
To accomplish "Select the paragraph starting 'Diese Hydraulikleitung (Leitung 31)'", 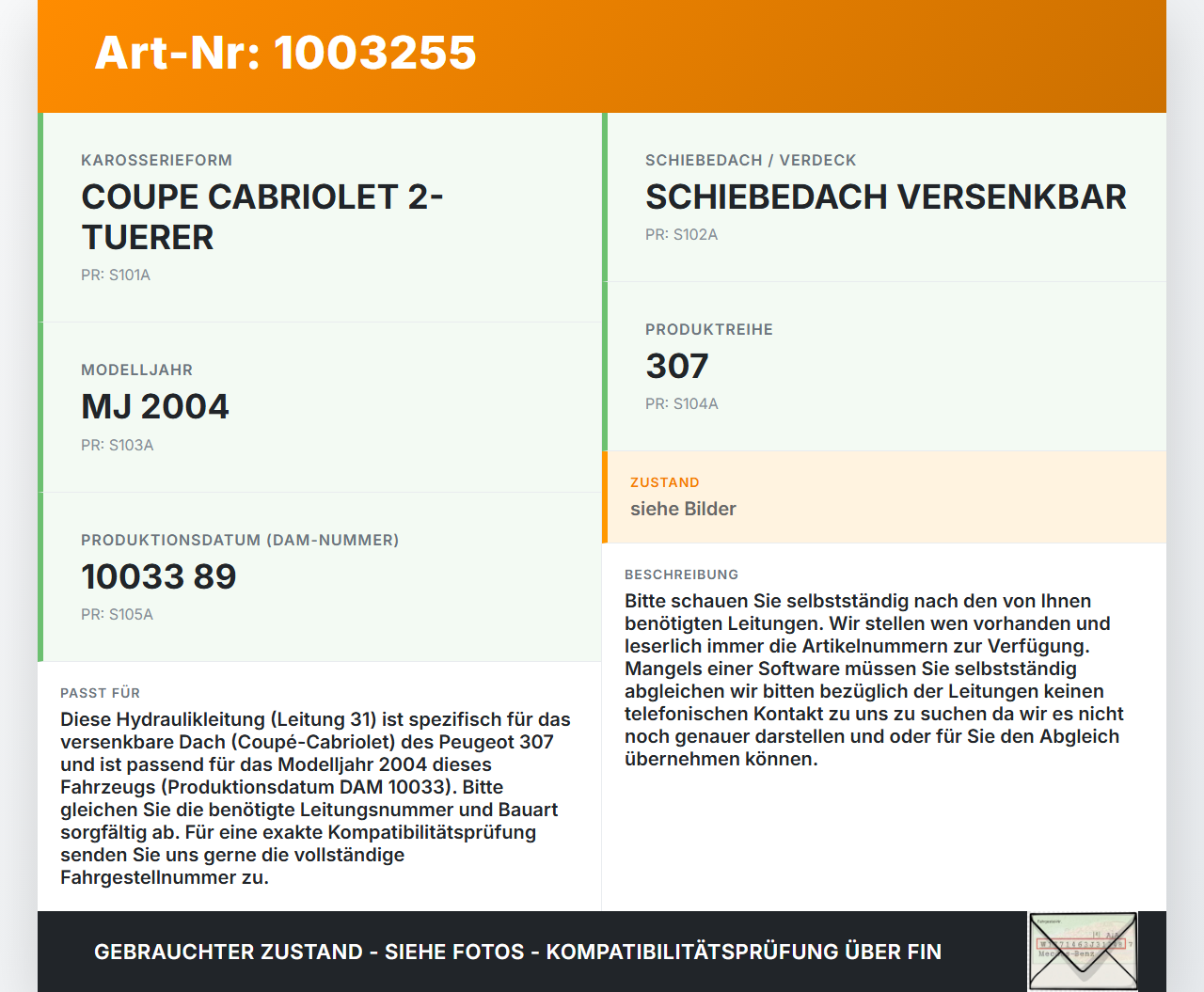I will coord(316,798).
